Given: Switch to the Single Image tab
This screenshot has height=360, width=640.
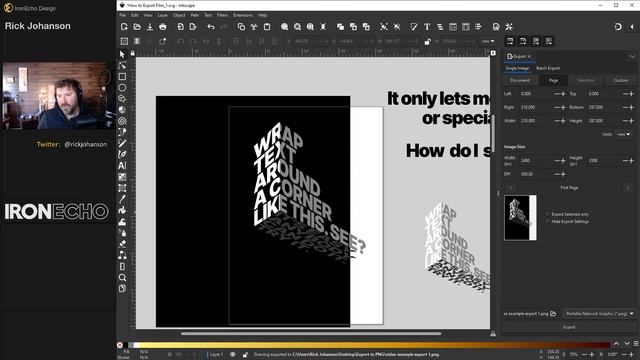Looking at the screenshot, I should (517, 68).
